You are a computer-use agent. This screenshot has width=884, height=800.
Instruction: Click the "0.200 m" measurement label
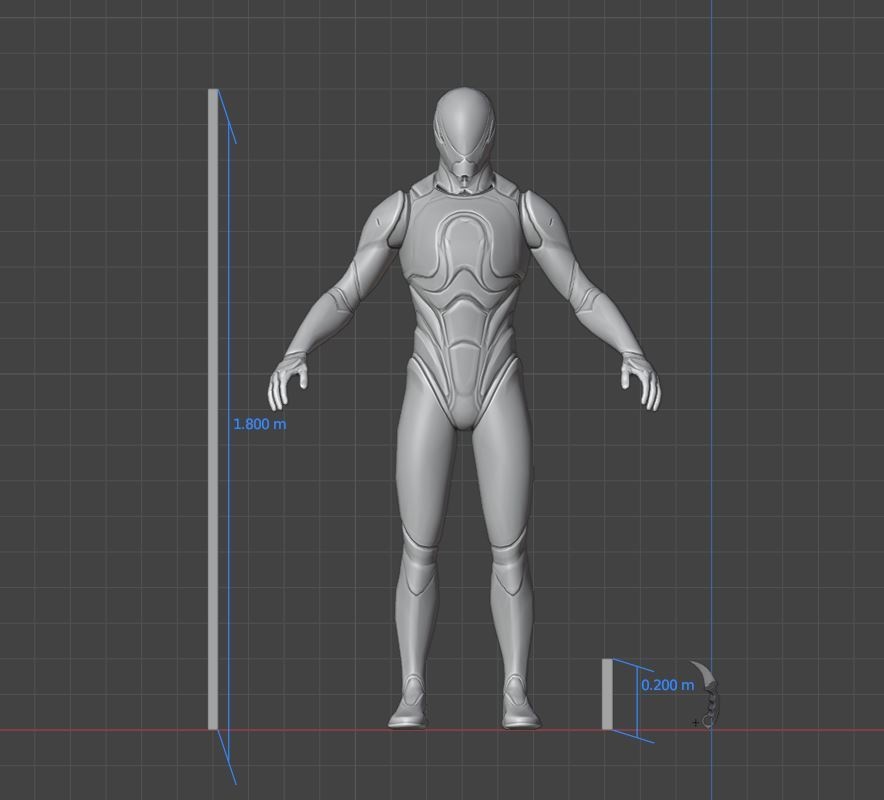coord(666,686)
